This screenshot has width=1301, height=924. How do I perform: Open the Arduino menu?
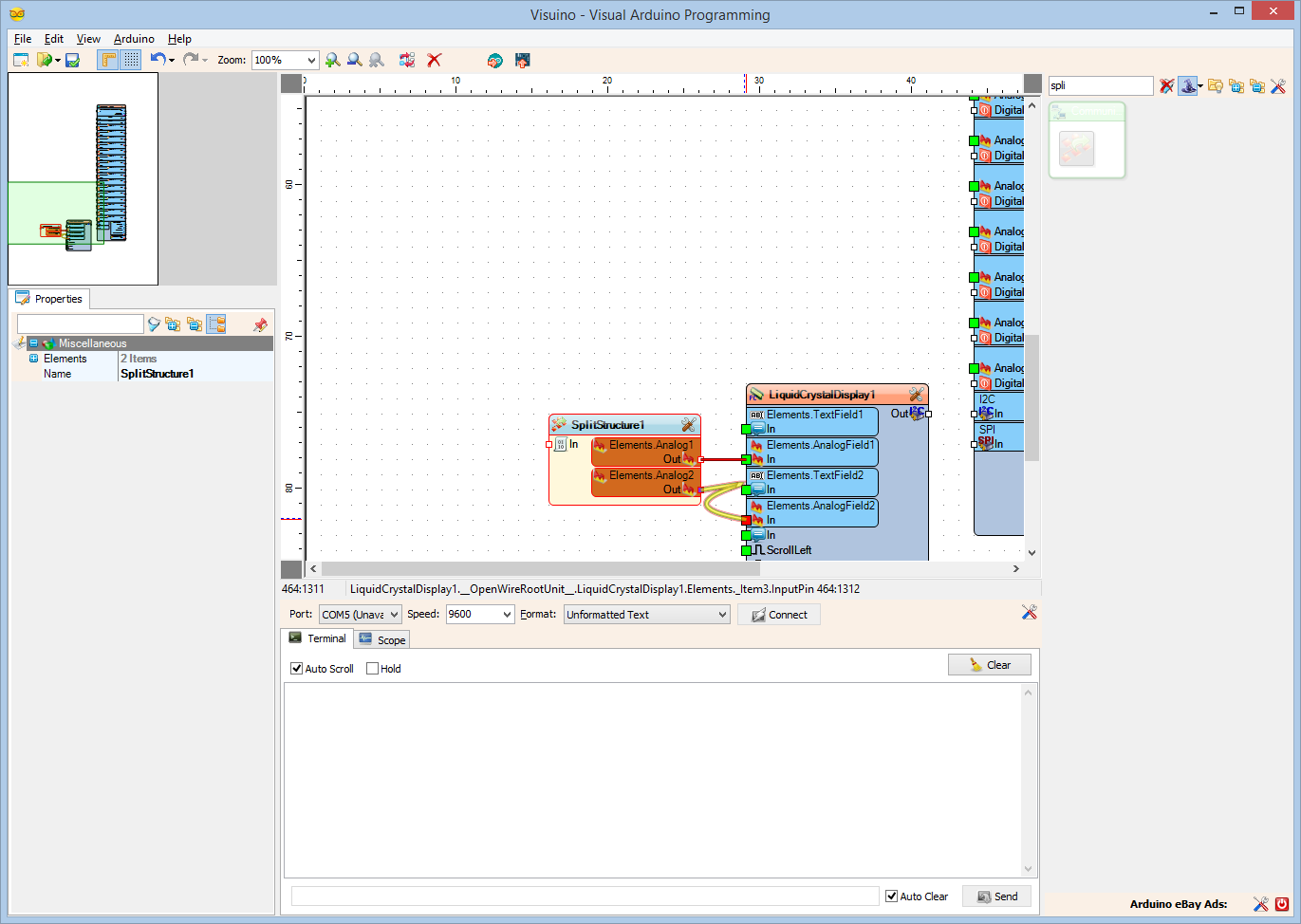[x=134, y=39]
